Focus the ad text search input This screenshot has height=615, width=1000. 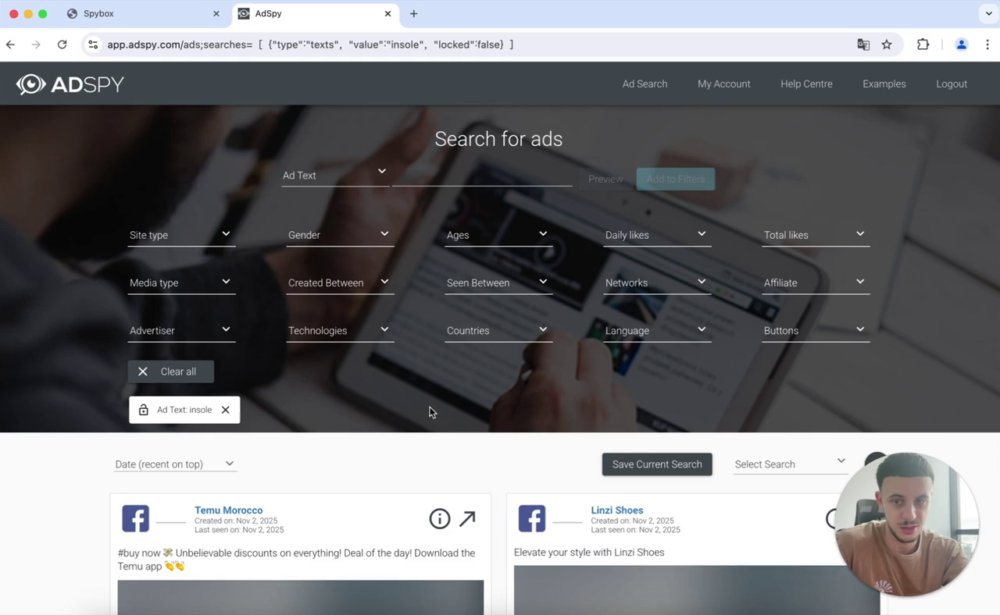click(x=482, y=177)
